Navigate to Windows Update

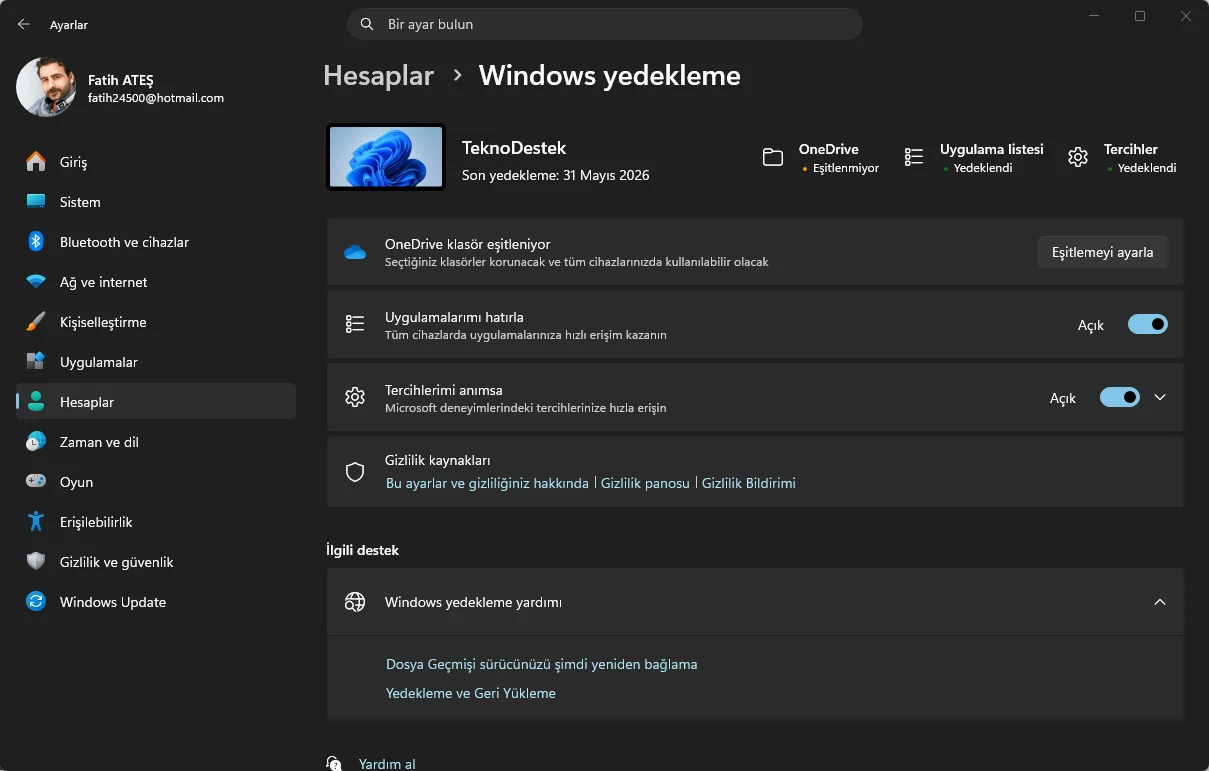tap(156, 602)
